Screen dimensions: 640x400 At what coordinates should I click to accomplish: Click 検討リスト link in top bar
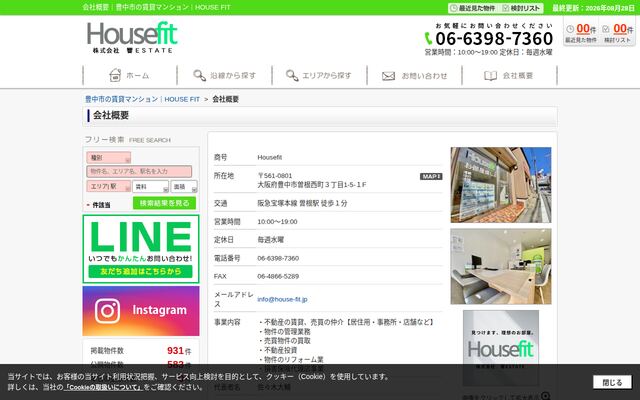(522, 8)
